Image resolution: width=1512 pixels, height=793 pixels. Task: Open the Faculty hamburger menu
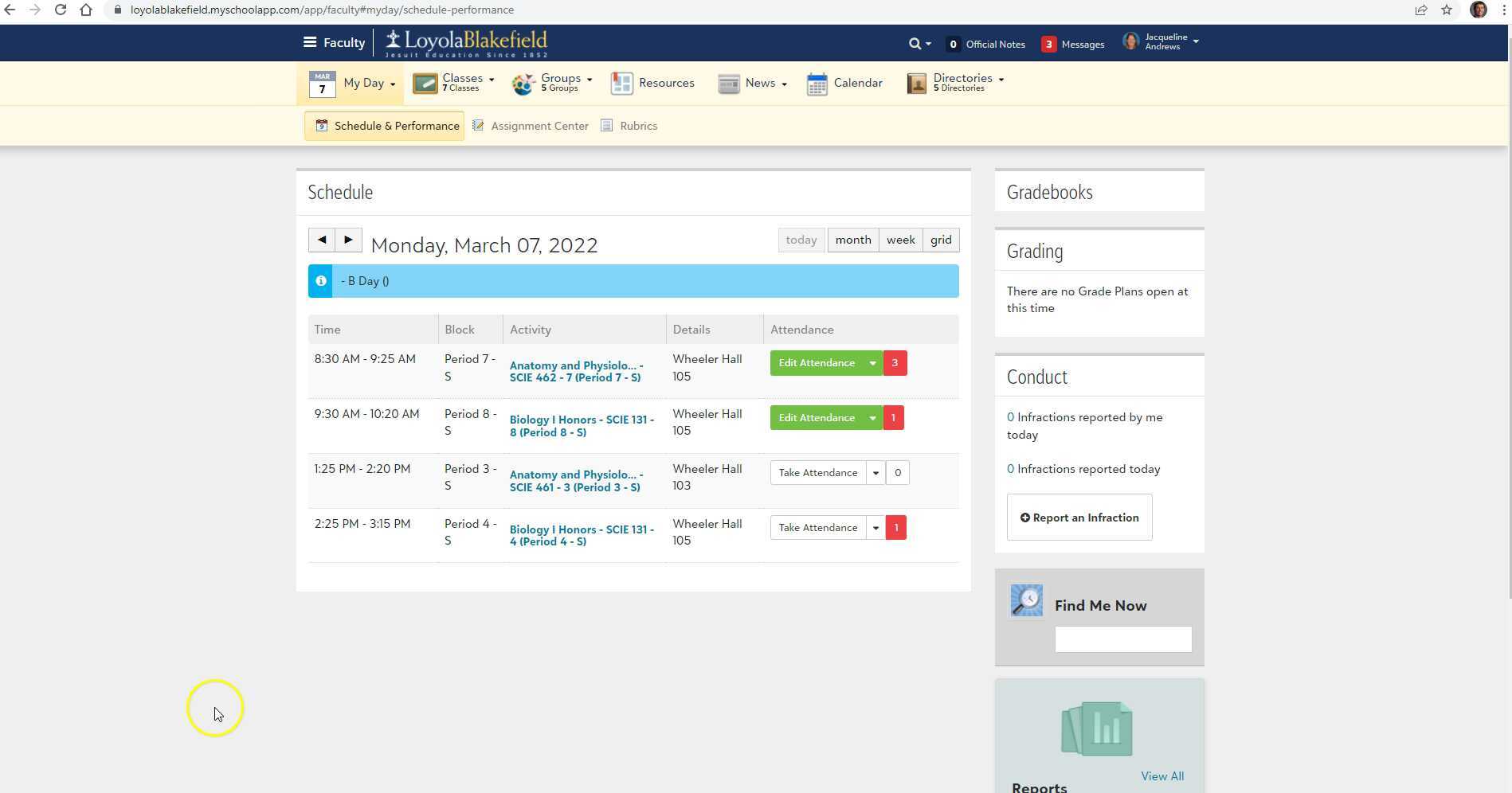click(x=311, y=42)
